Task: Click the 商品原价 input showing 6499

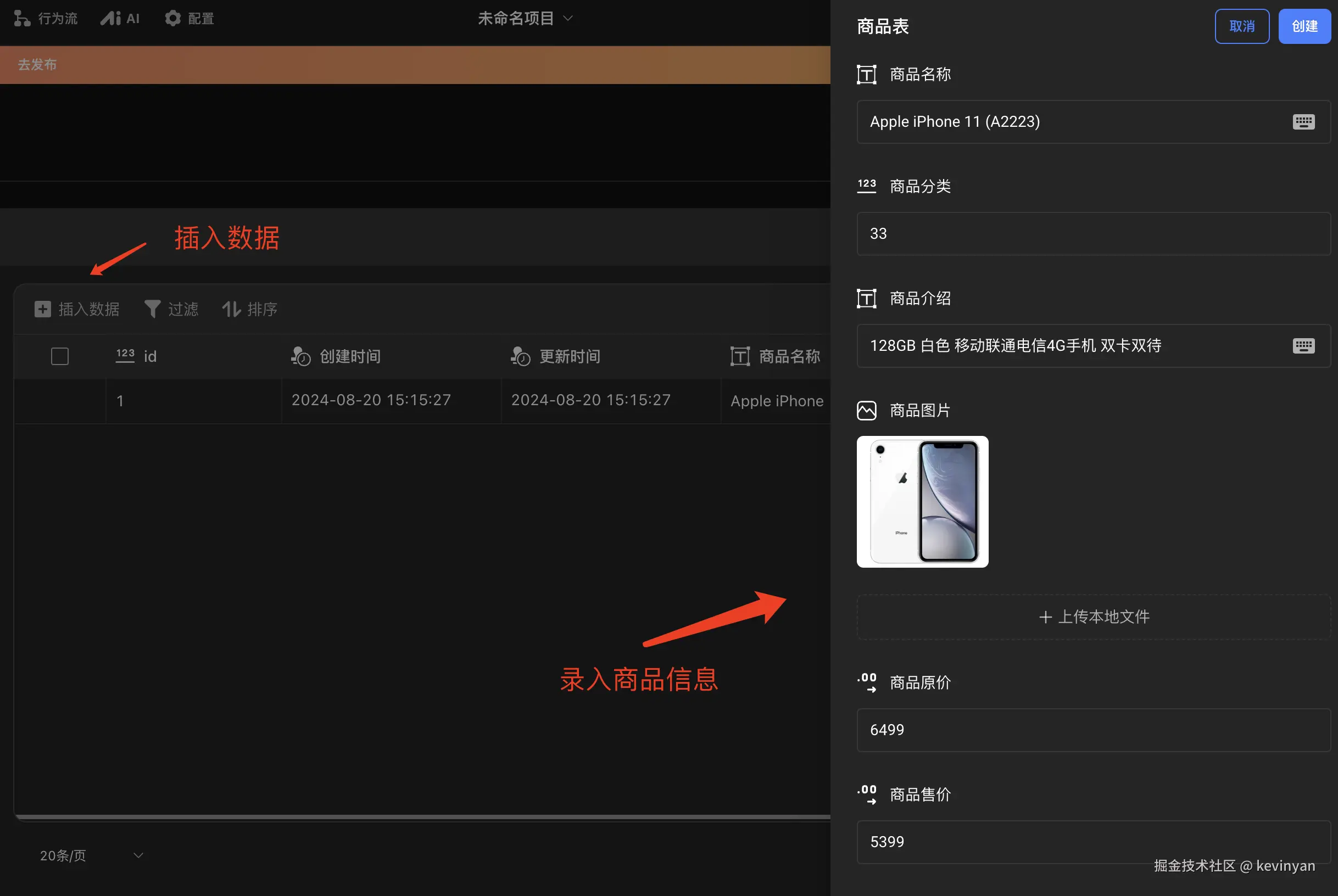Action: pyautogui.click(x=1093, y=730)
